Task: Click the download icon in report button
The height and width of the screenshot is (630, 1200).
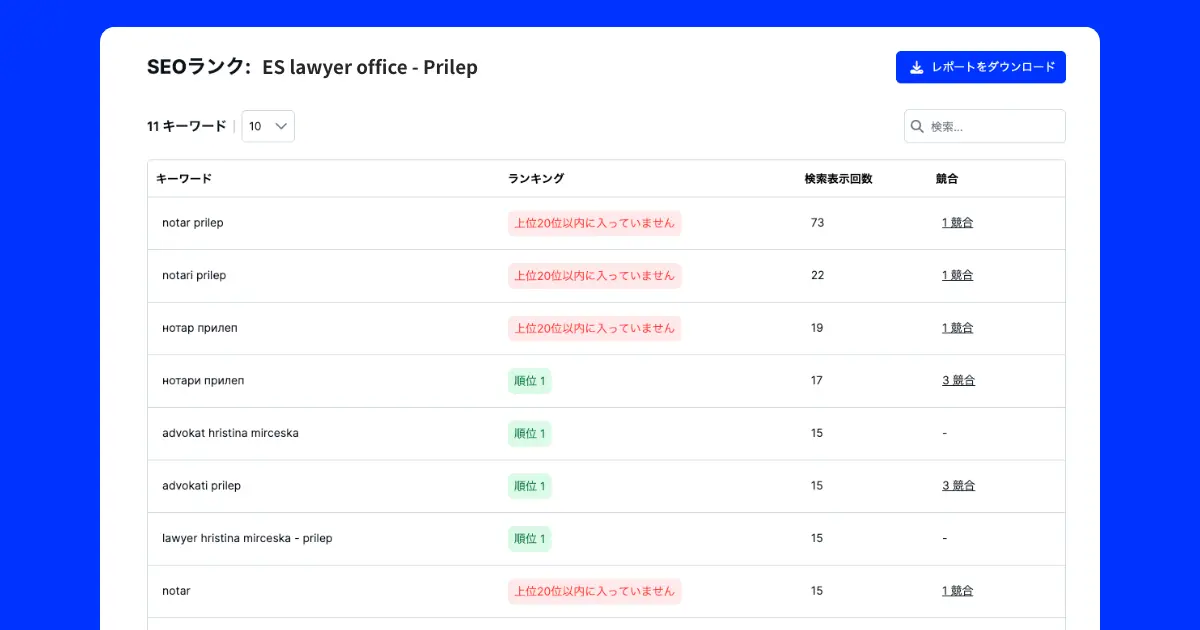Action: pos(916,67)
